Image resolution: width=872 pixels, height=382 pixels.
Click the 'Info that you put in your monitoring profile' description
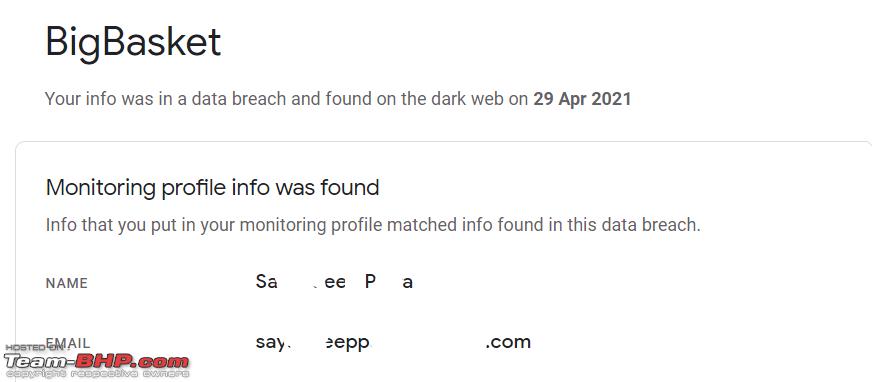pyautogui.click(x=373, y=226)
